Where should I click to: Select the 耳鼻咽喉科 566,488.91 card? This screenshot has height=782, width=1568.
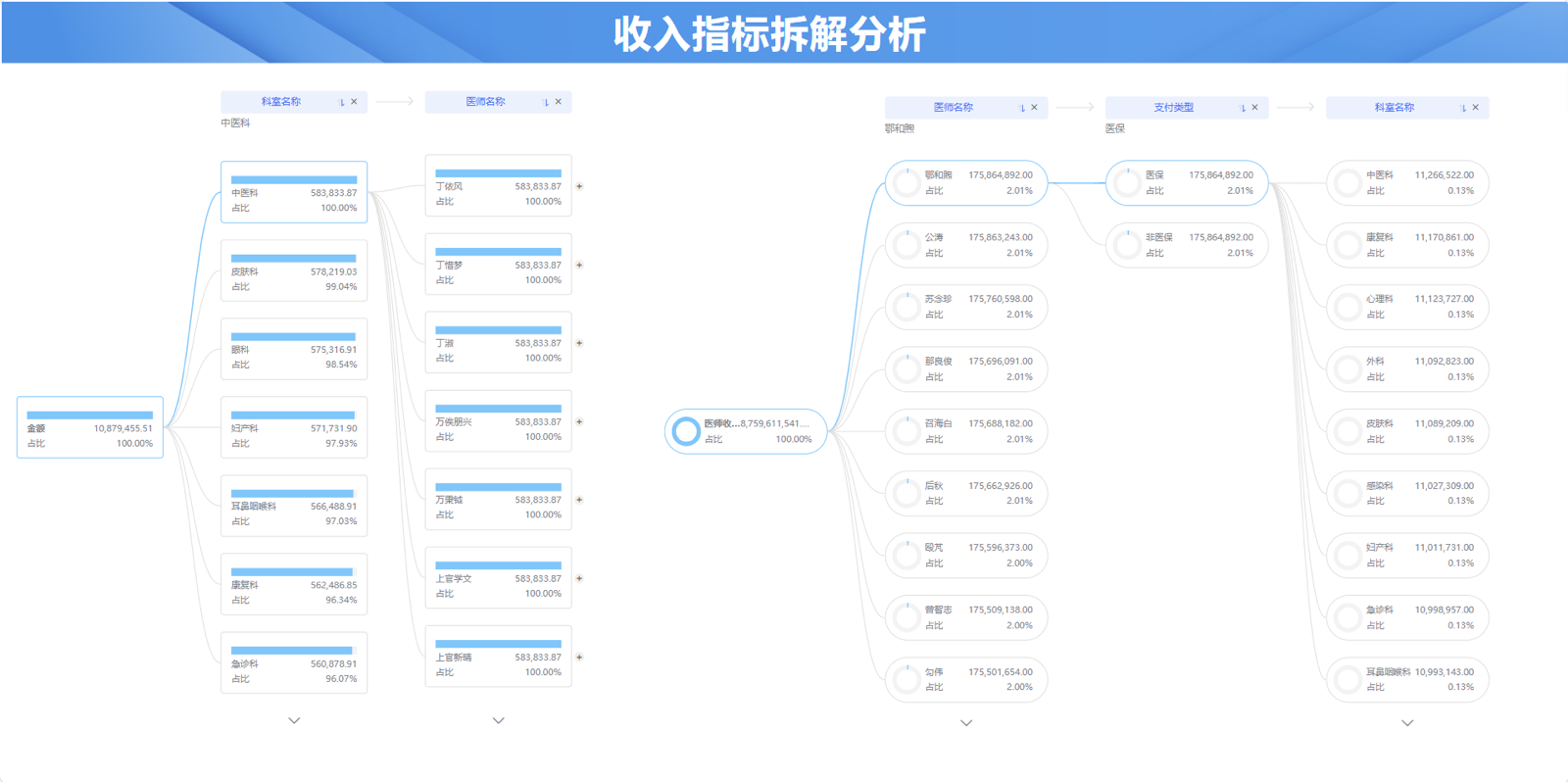pos(294,506)
